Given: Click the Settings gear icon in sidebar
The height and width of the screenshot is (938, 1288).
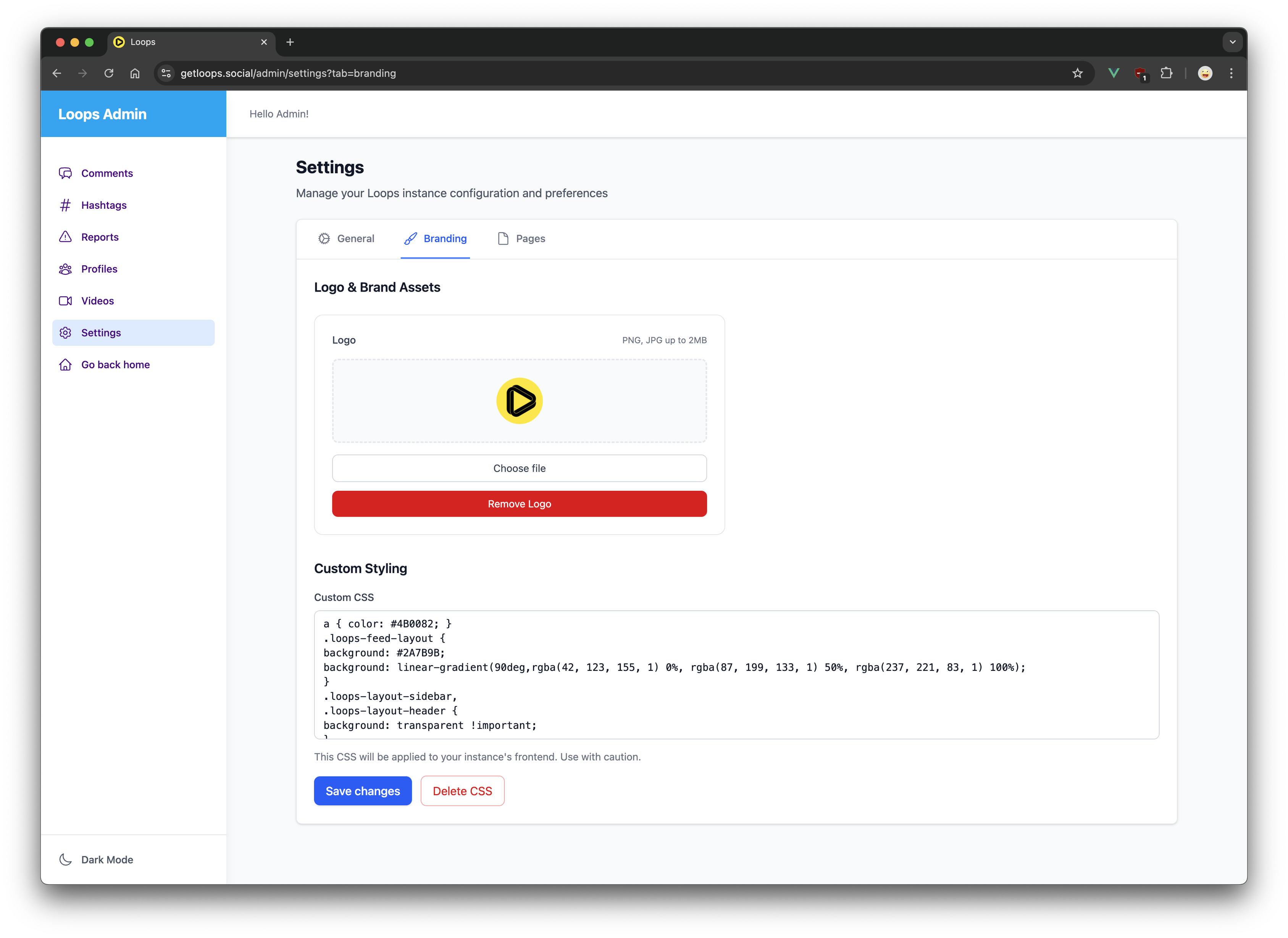Looking at the screenshot, I should 65,333.
